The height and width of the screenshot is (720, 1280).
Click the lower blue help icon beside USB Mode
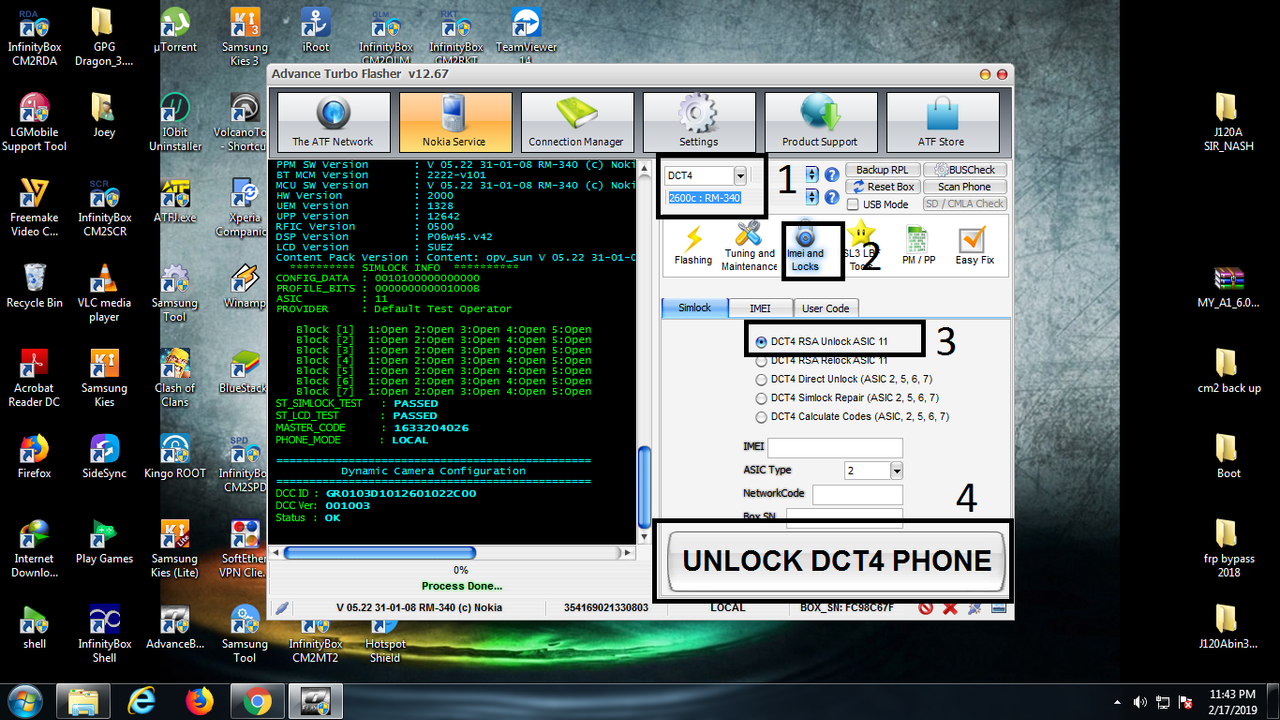point(831,198)
